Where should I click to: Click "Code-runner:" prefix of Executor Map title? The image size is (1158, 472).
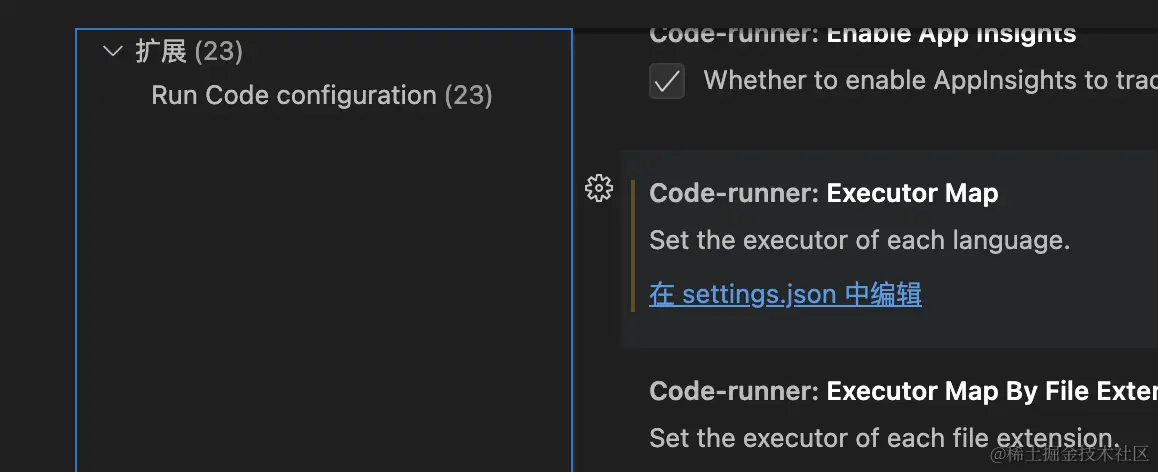tap(734, 193)
